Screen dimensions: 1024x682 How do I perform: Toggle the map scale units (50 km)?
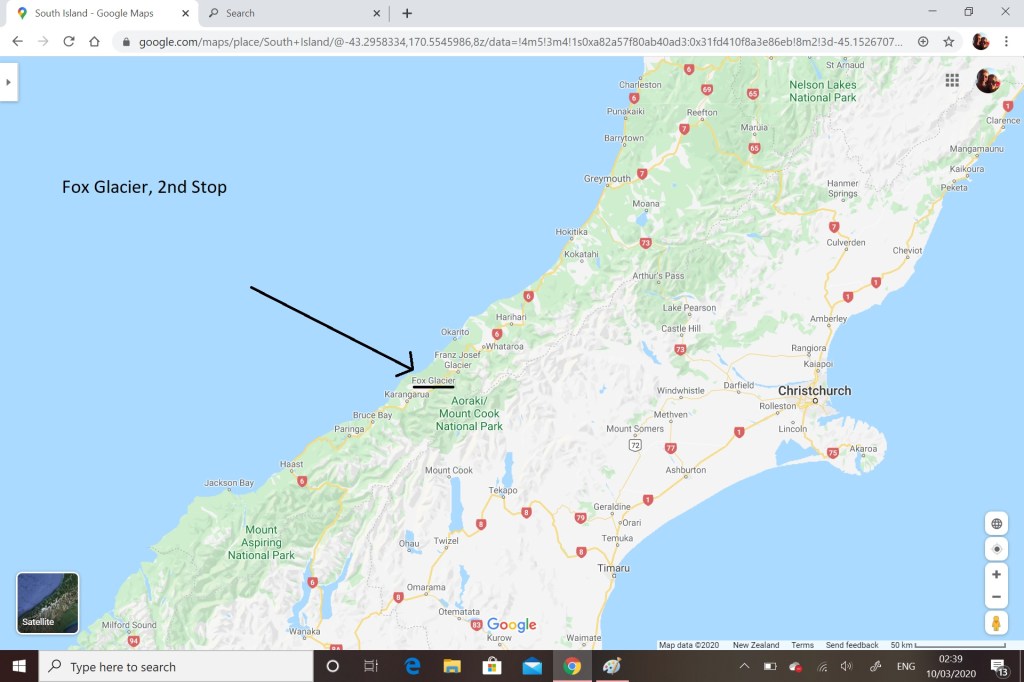click(x=945, y=645)
